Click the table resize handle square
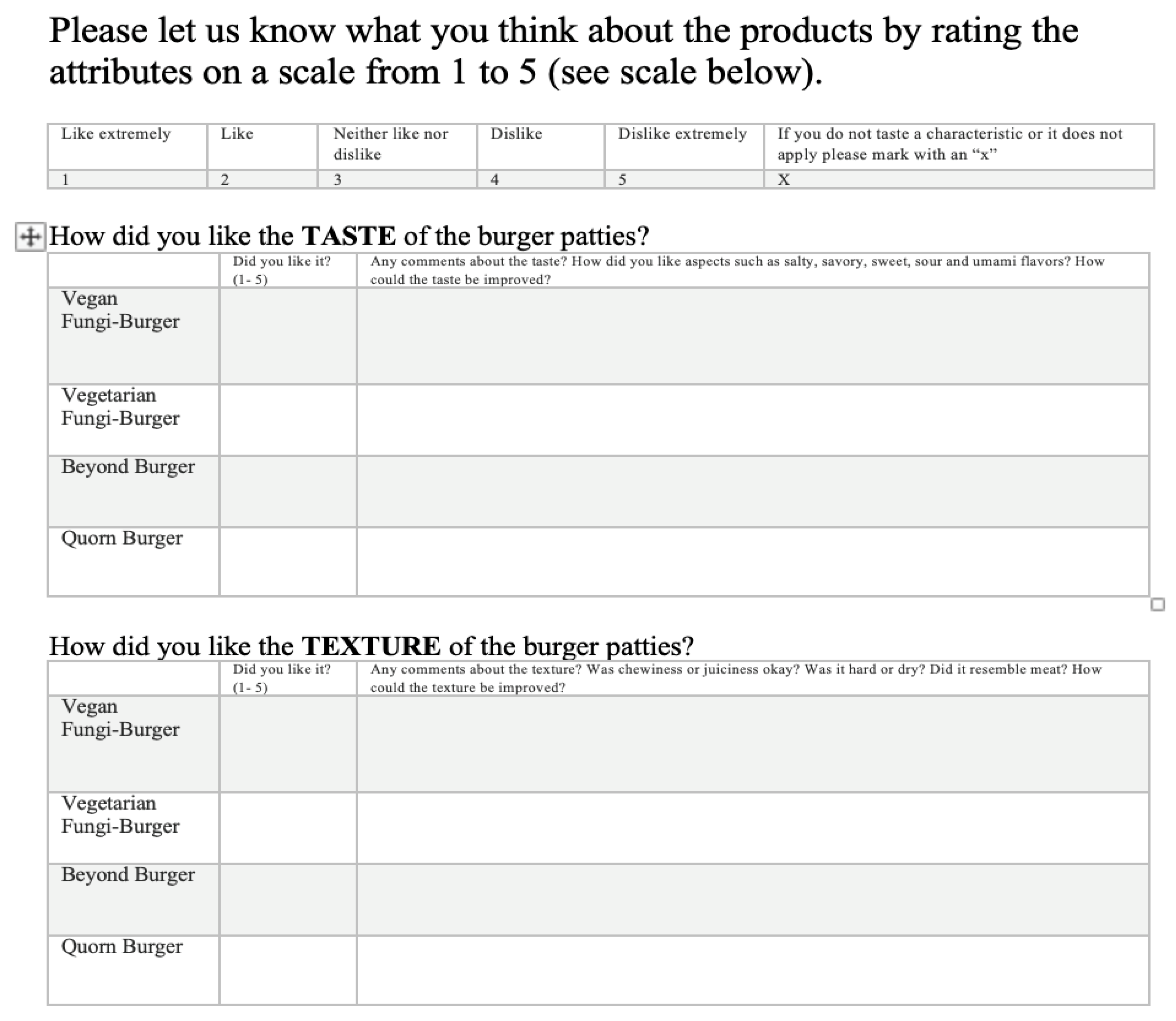Image resolution: width=1176 pixels, height=1021 pixels. (x=1157, y=604)
